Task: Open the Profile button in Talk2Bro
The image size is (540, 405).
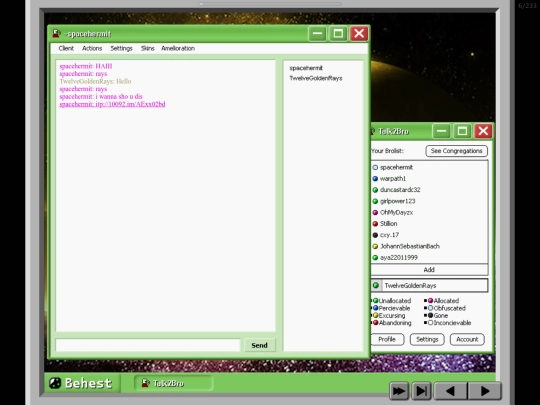Action: 387,339
